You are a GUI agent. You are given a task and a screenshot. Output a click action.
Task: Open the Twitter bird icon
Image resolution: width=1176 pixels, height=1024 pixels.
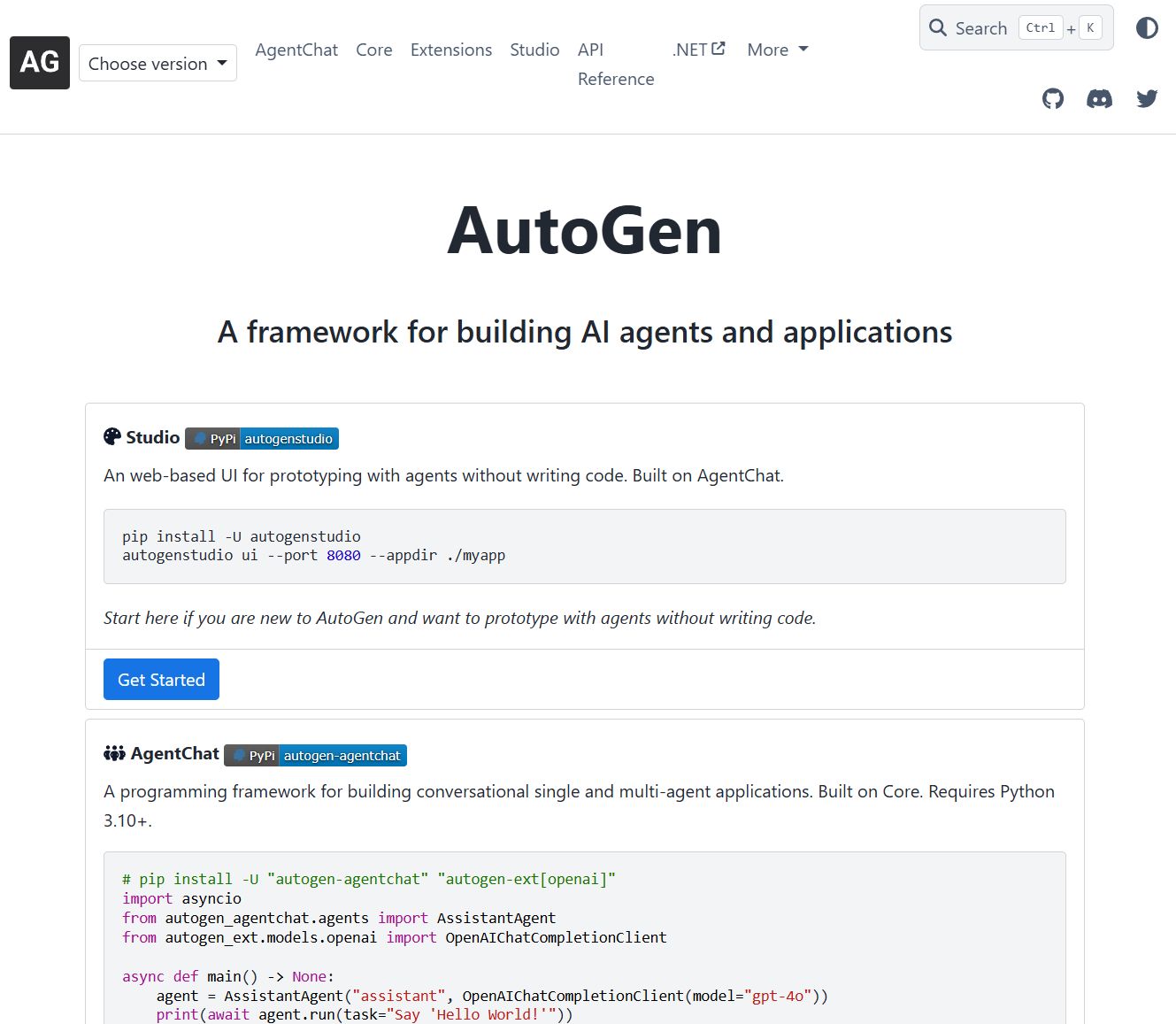tap(1147, 98)
